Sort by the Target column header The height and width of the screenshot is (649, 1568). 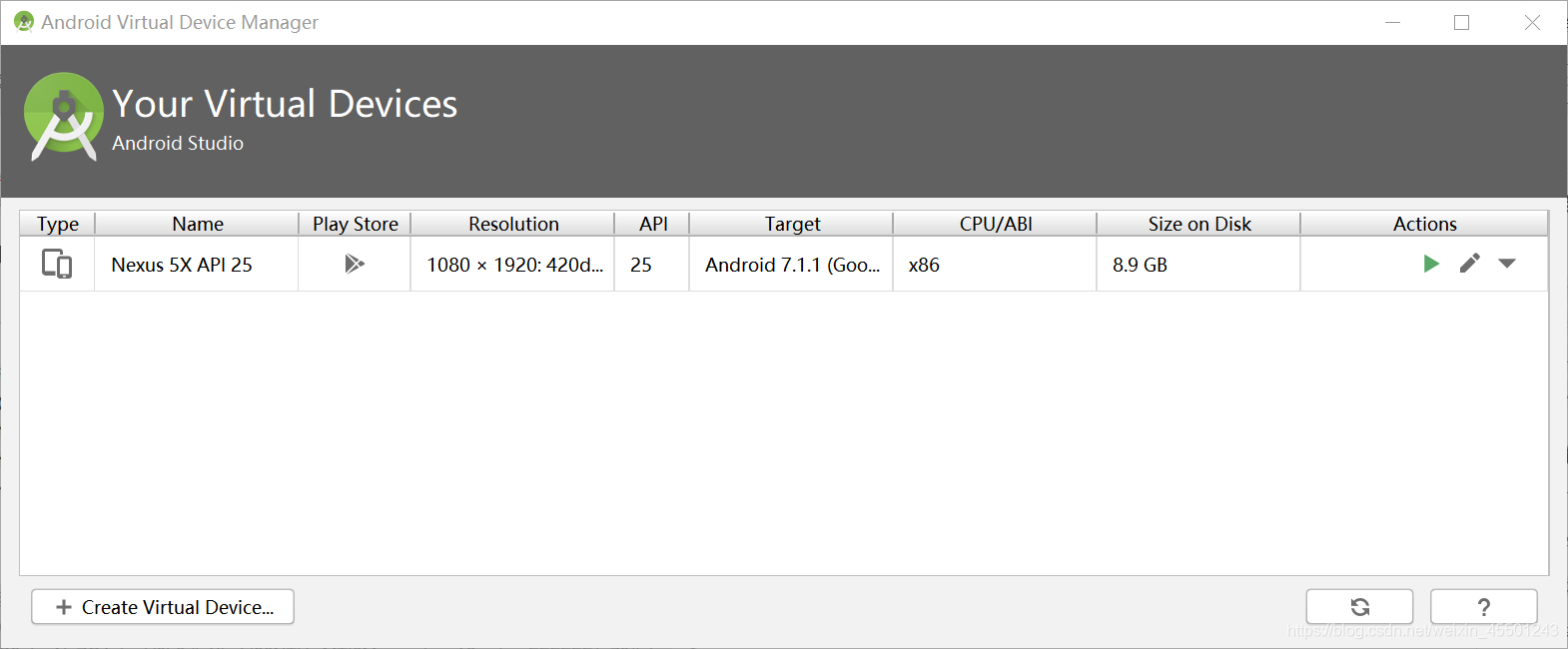coord(792,224)
